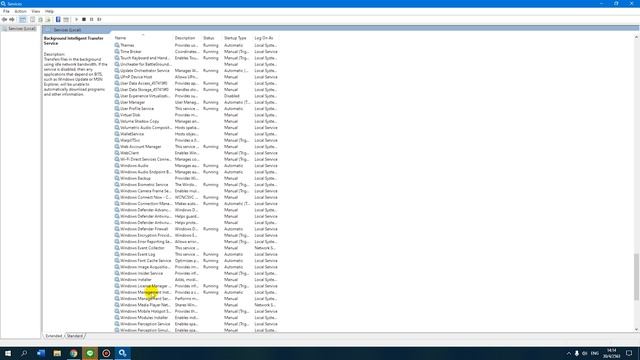
Task: Click the scroll-down arrow of the services list
Action: point(636,329)
